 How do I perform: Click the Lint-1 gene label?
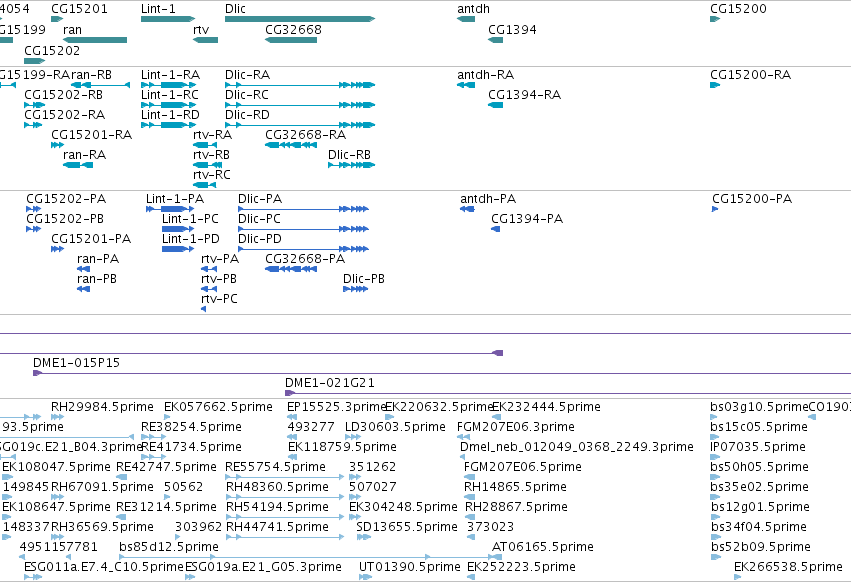click(x=158, y=9)
